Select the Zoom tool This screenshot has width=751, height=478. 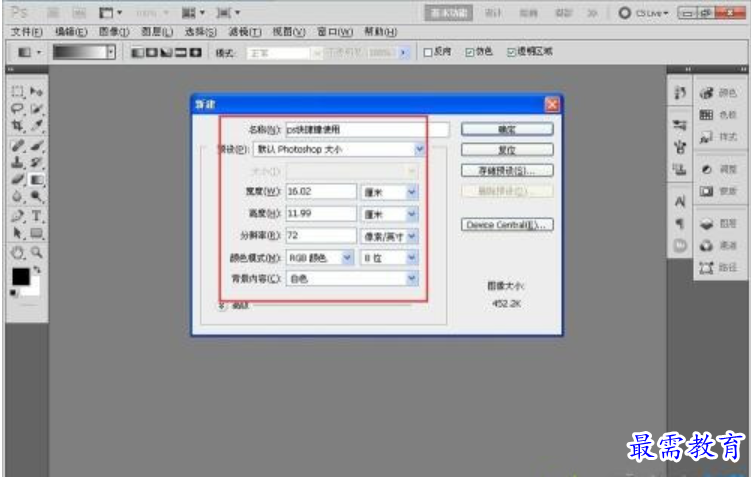(x=36, y=252)
